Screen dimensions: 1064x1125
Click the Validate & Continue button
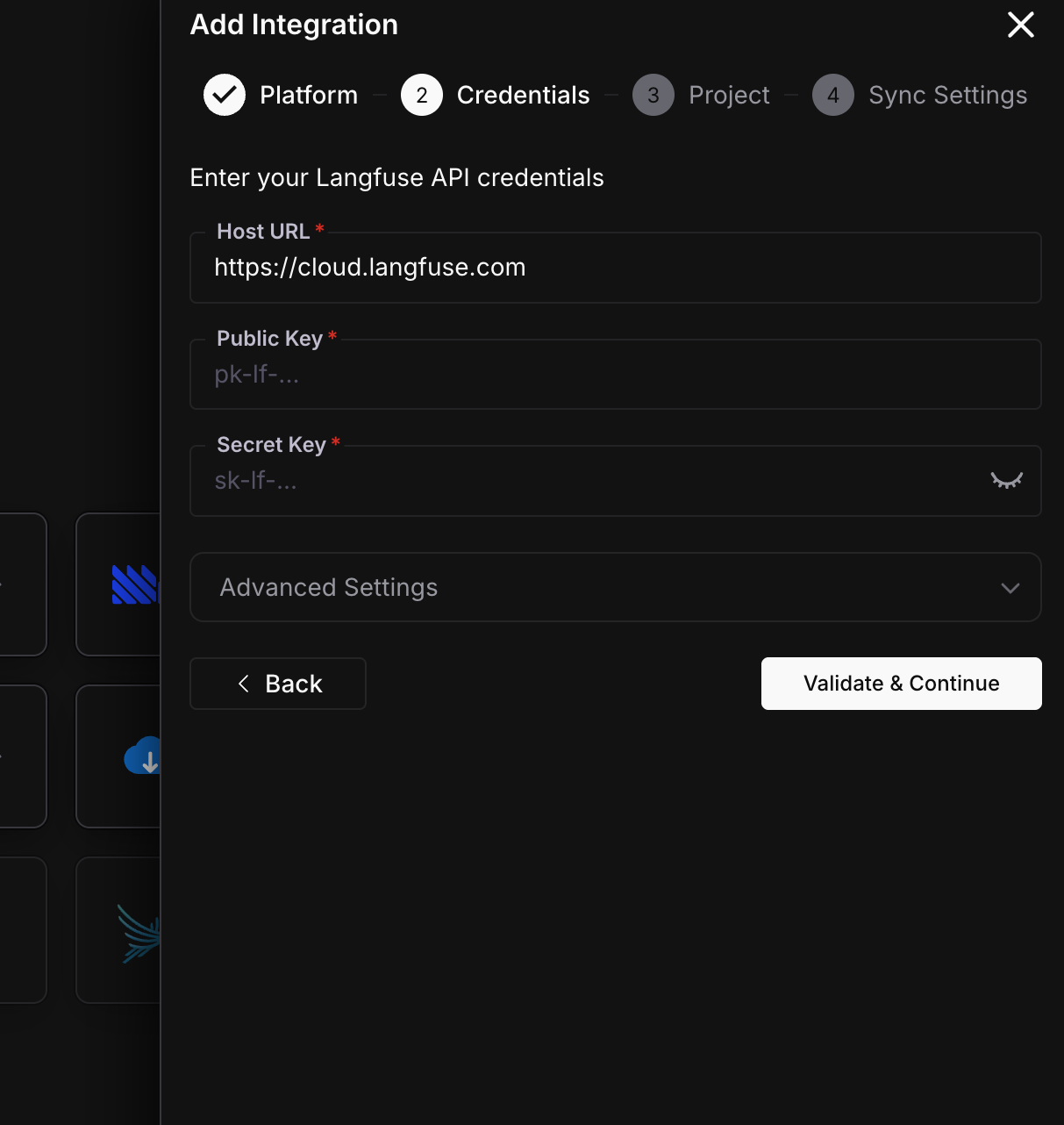(901, 684)
